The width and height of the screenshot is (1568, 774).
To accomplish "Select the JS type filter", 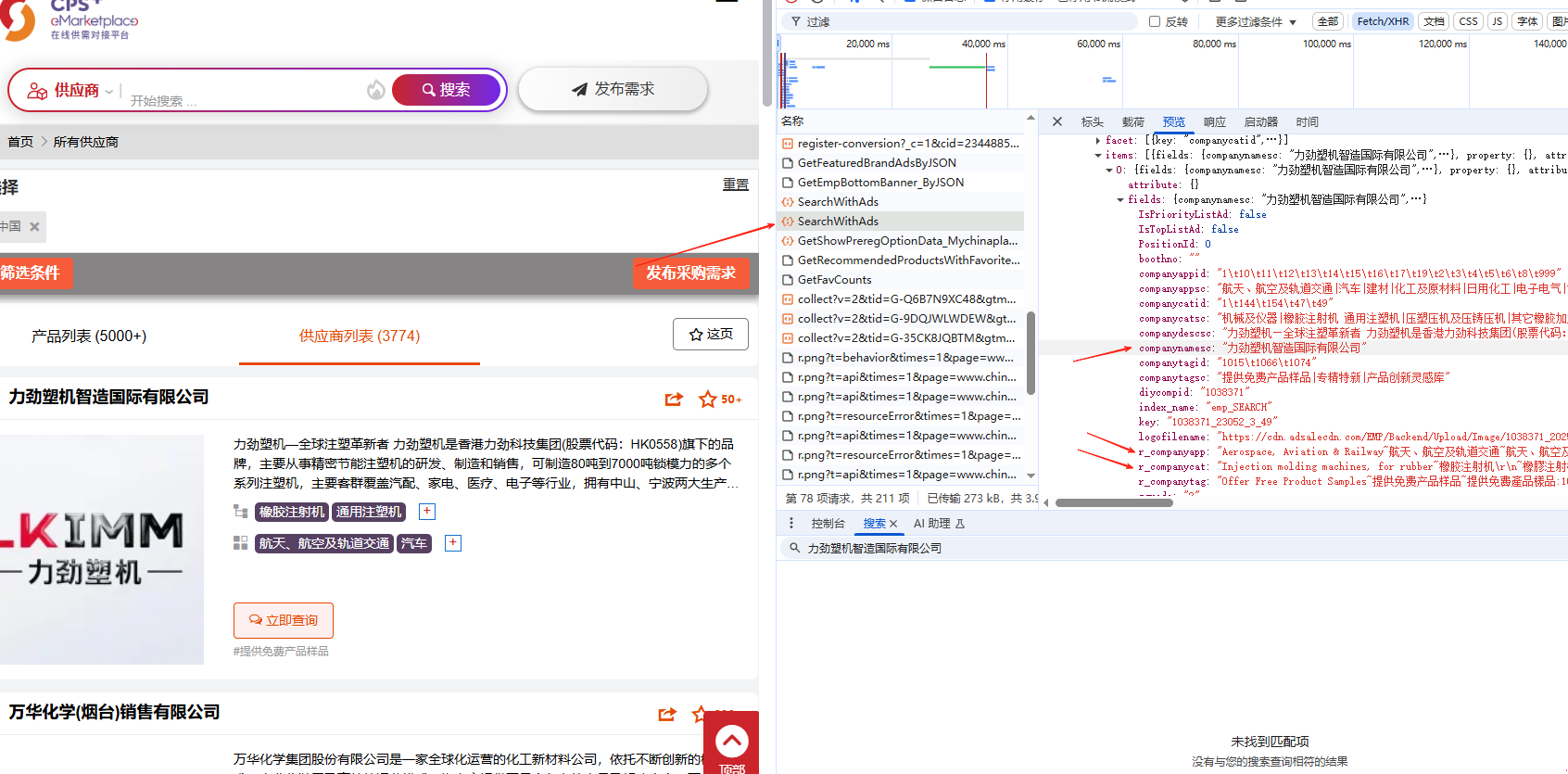I will tap(1497, 21).
